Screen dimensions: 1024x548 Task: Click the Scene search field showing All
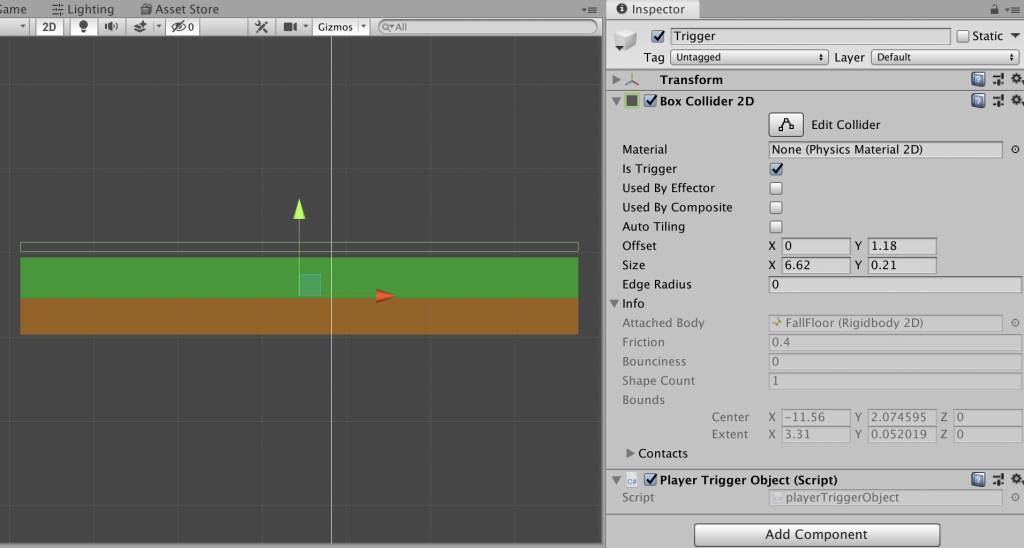point(488,27)
